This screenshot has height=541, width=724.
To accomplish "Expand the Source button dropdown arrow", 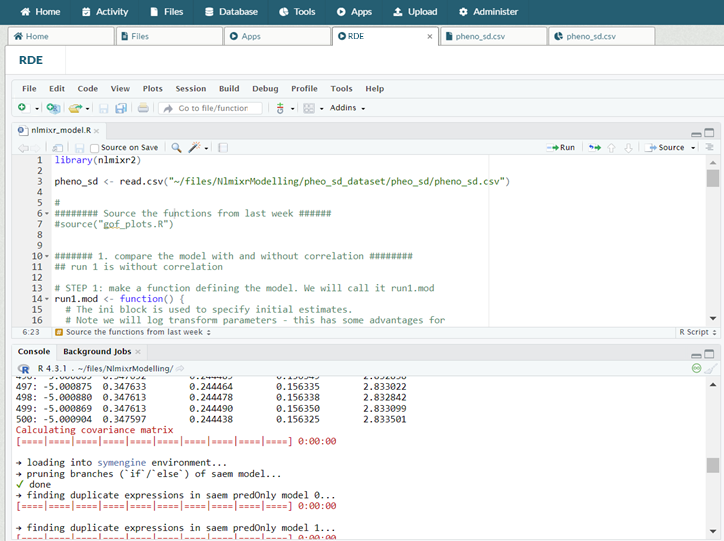I will (x=692, y=147).
